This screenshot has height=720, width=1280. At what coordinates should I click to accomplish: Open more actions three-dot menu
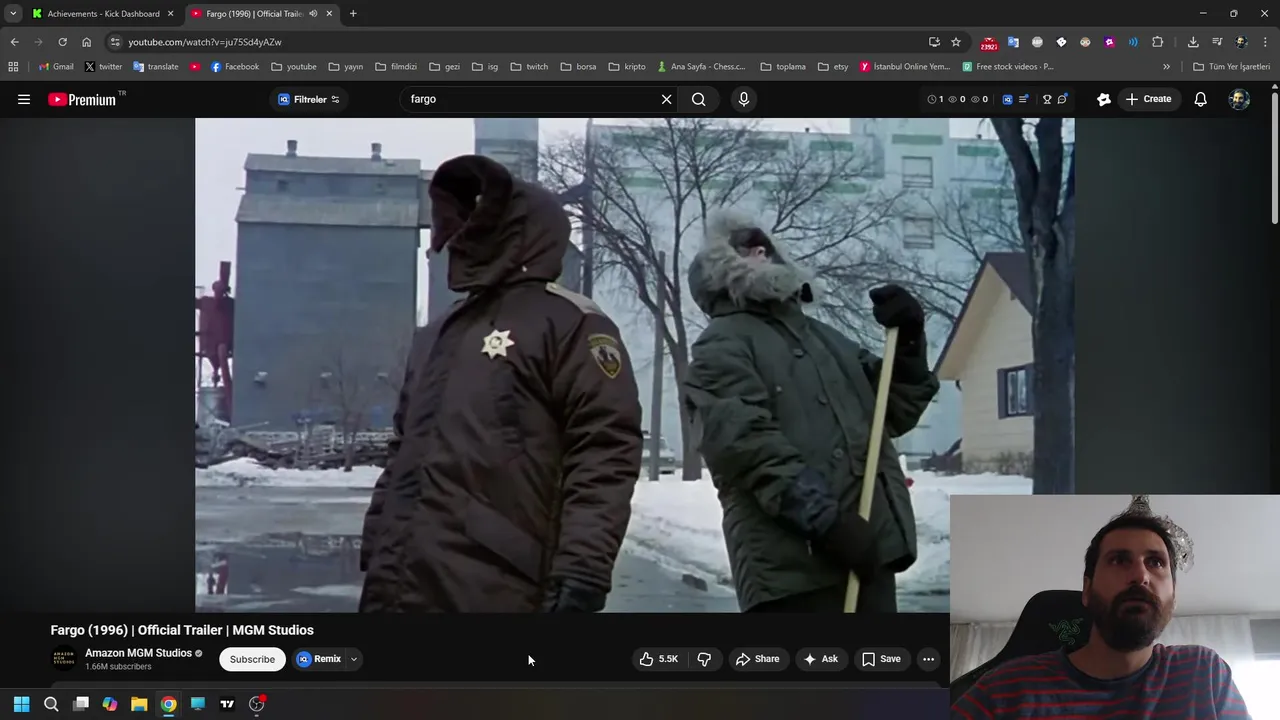tap(928, 659)
